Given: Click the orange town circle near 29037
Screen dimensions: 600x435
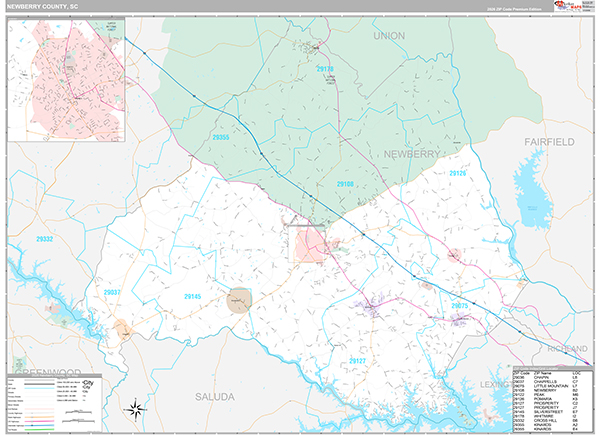Looking at the screenshot, I should (x=122, y=329).
